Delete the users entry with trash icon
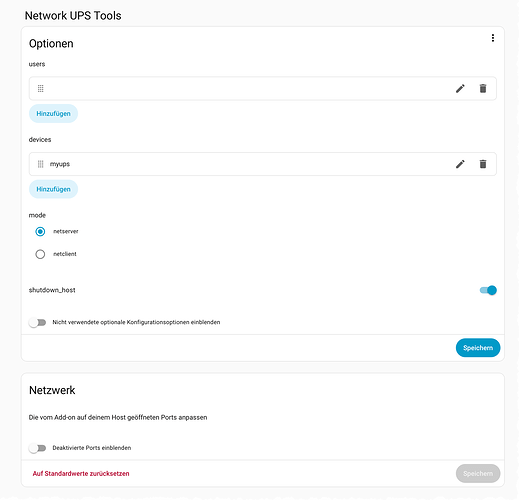 point(483,88)
